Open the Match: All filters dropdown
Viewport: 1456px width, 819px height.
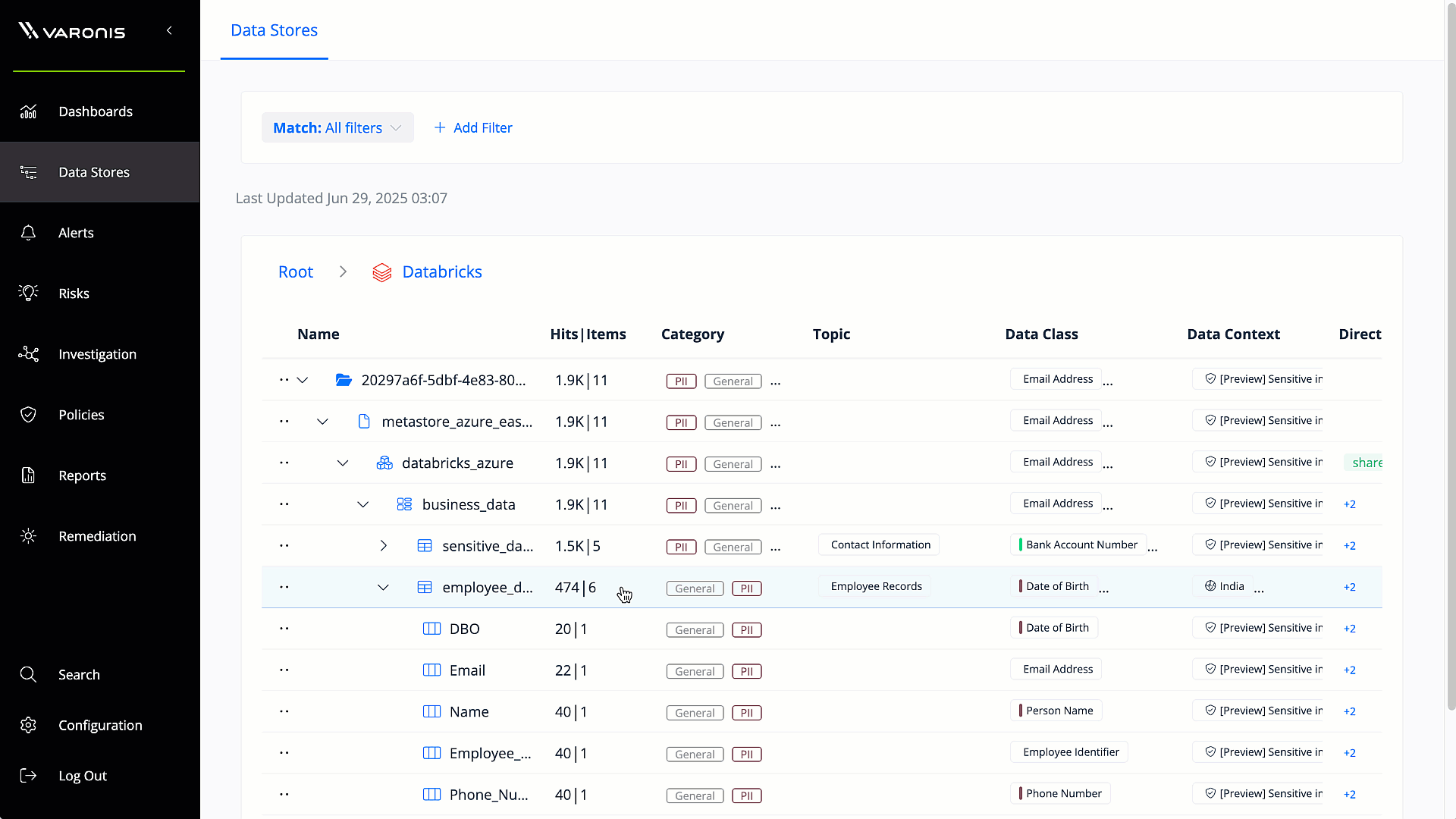pos(337,127)
